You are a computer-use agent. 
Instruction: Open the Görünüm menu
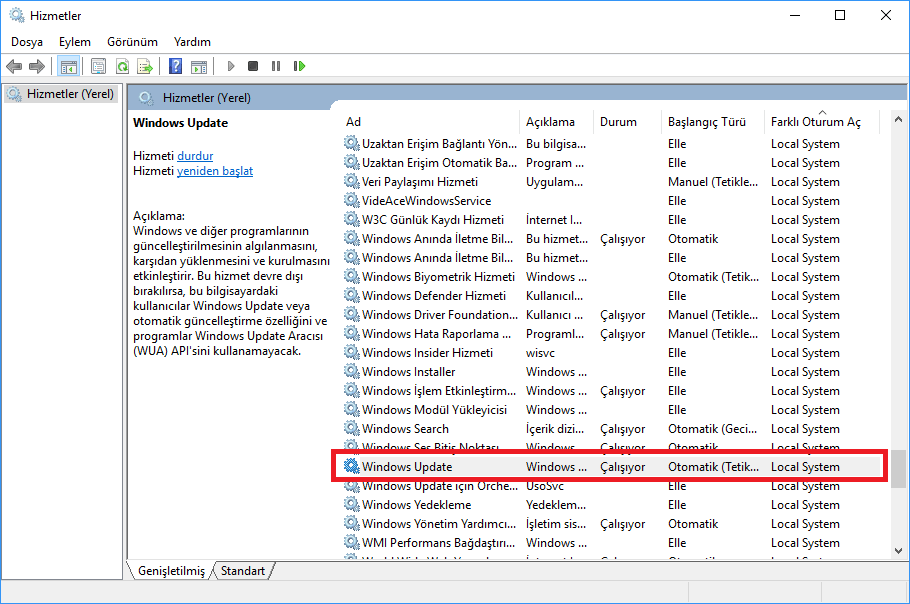(x=133, y=42)
